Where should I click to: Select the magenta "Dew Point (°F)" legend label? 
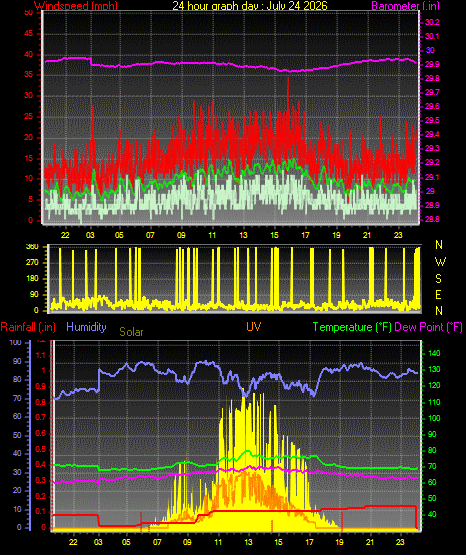[428, 327]
